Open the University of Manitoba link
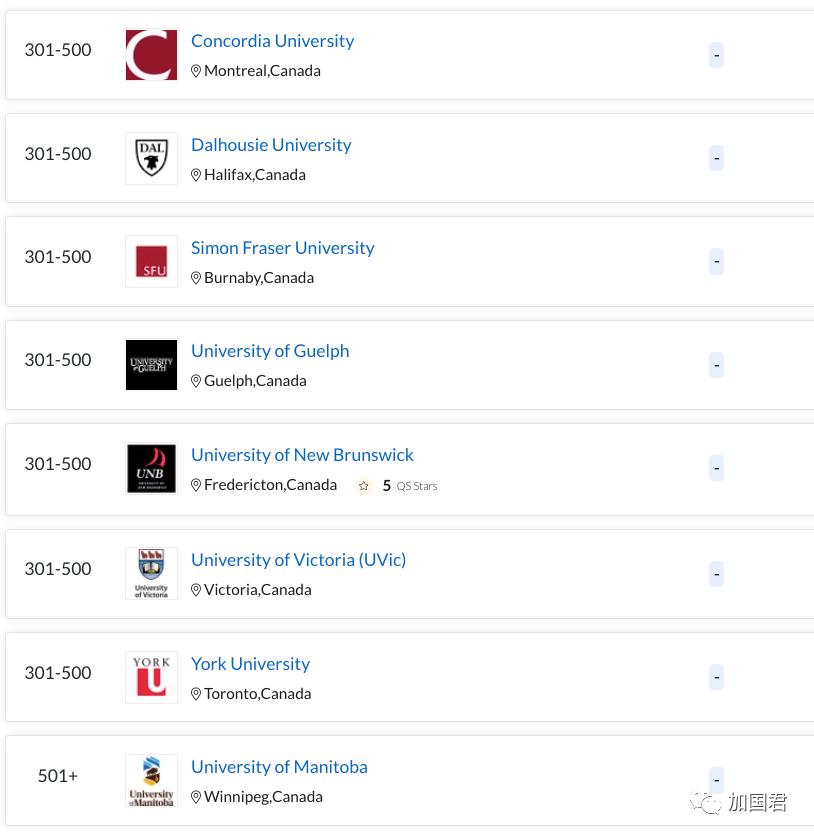The height and width of the screenshot is (838, 814). click(279, 767)
